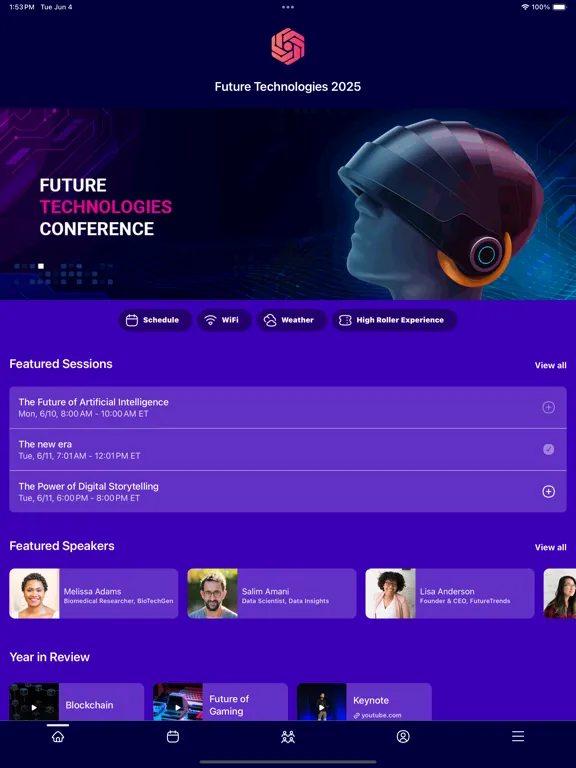Open the Home tab in bottom bar
The image size is (576, 768).
tap(58, 736)
